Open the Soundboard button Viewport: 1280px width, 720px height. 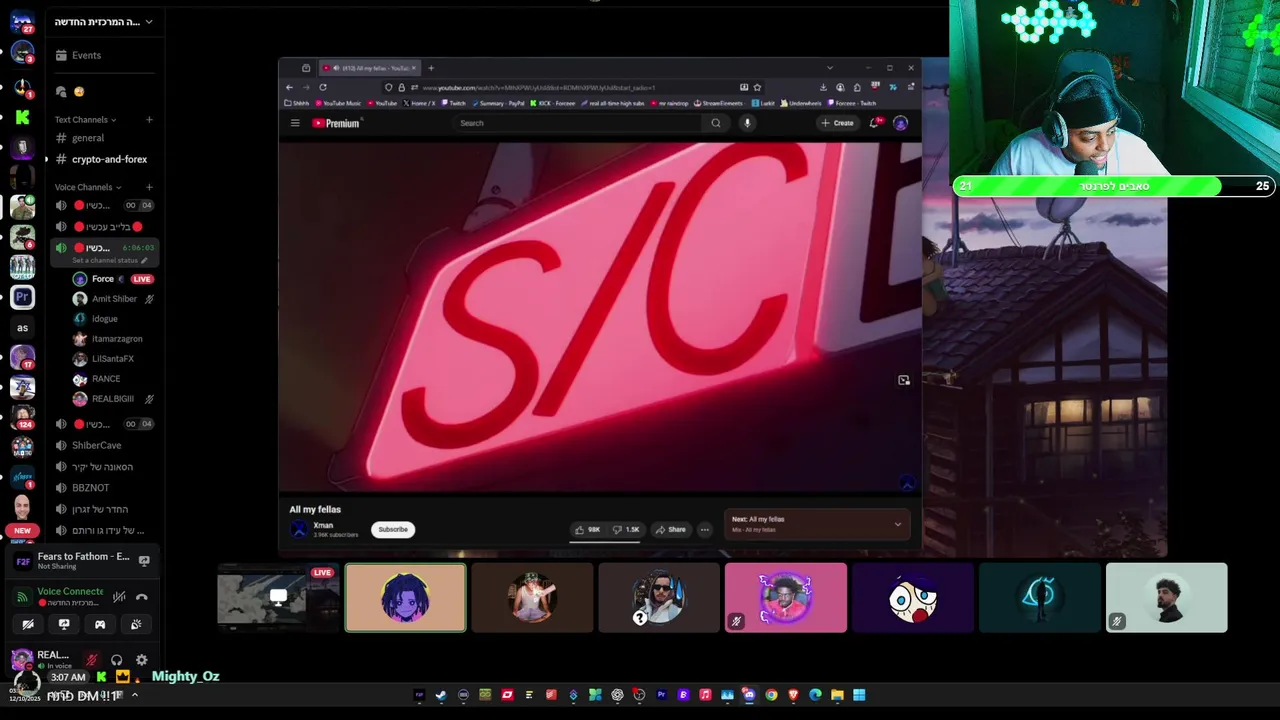pos(136,624)
